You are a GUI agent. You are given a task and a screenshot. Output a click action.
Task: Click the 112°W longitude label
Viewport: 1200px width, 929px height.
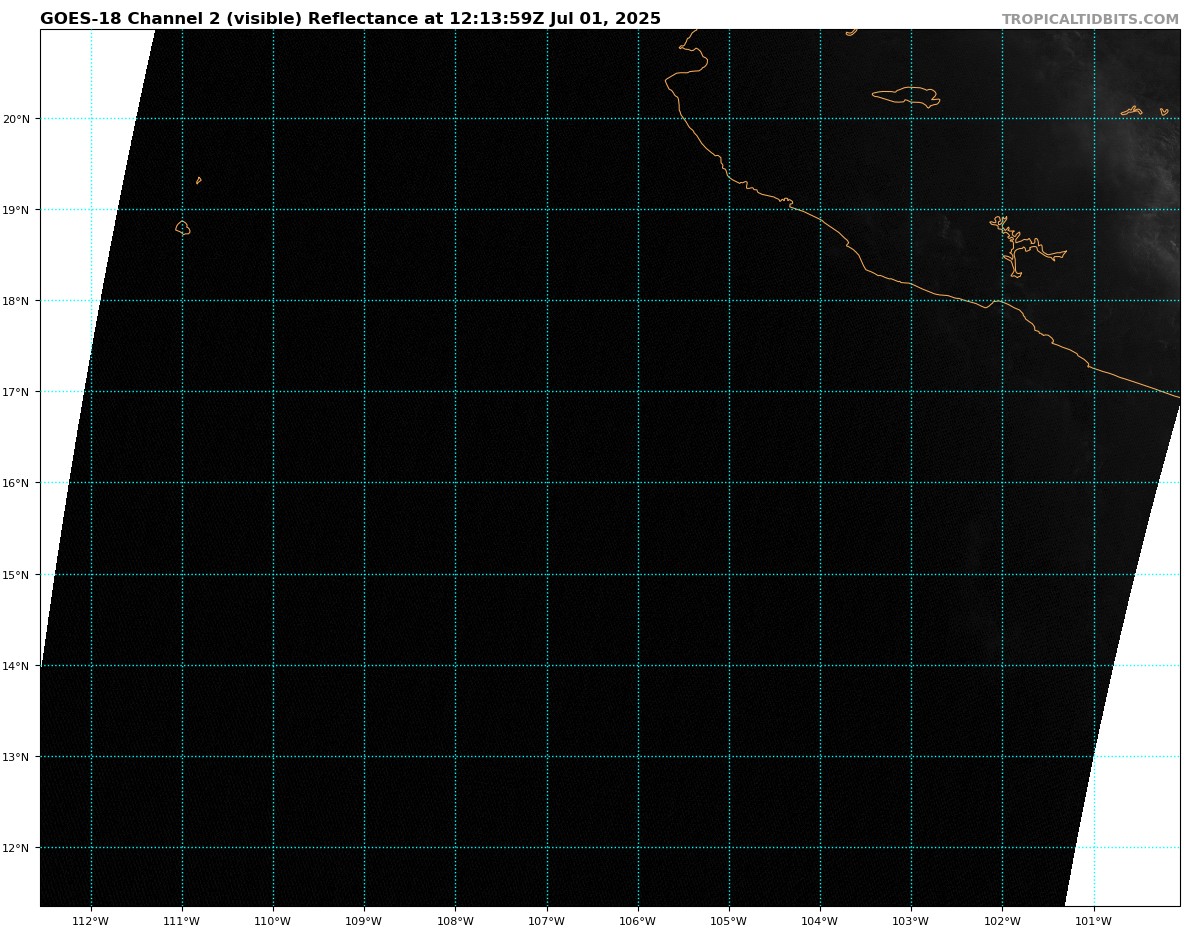tap(91, 921)
